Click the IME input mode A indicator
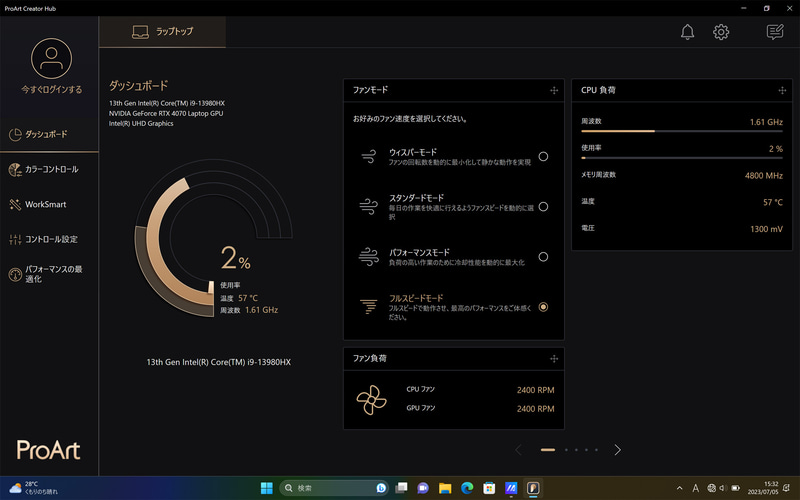The width and height of the screenshot is (800, 500). (x=695, y=488)
